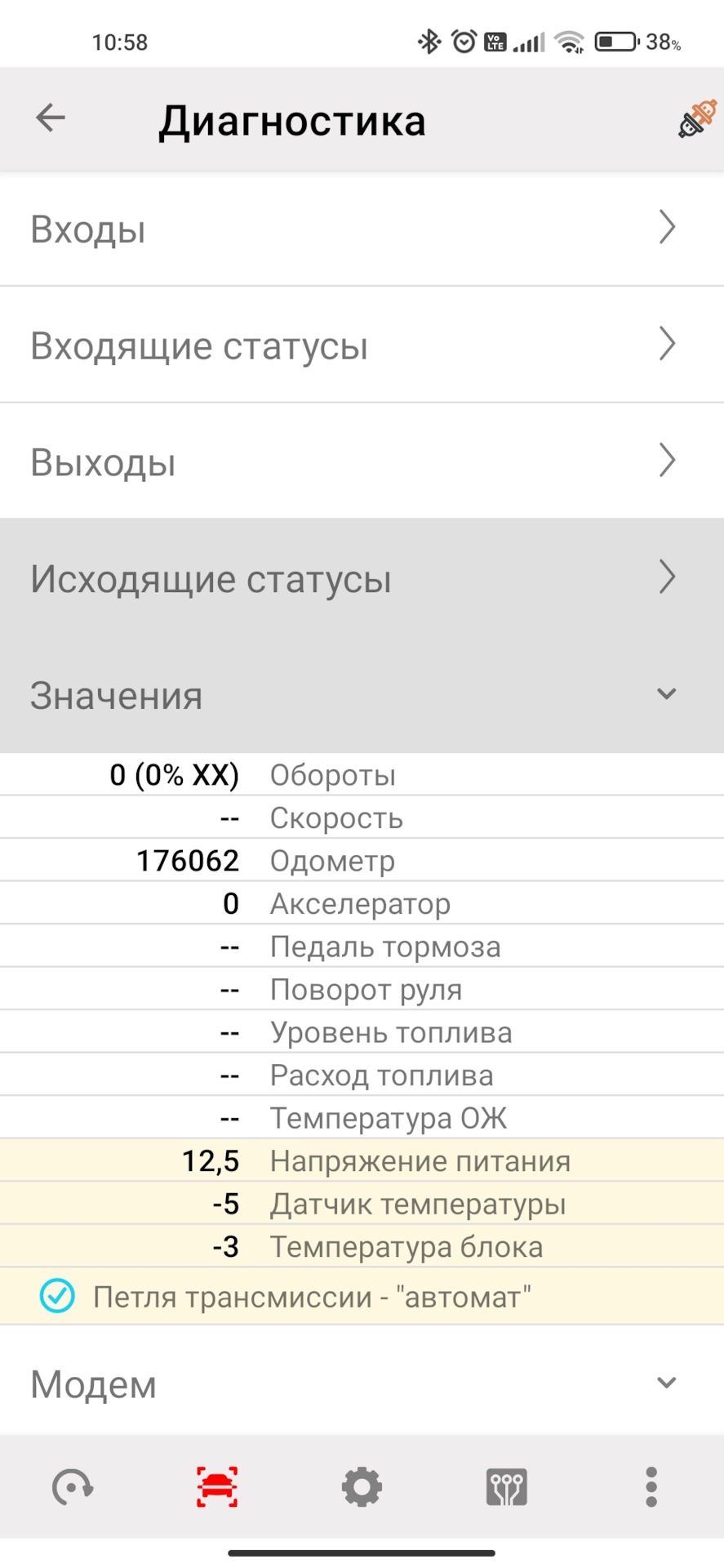724x1568 pixels.
Task: Tap the Обороты value row
Action: pyautogui.click(x=362, y=775)
